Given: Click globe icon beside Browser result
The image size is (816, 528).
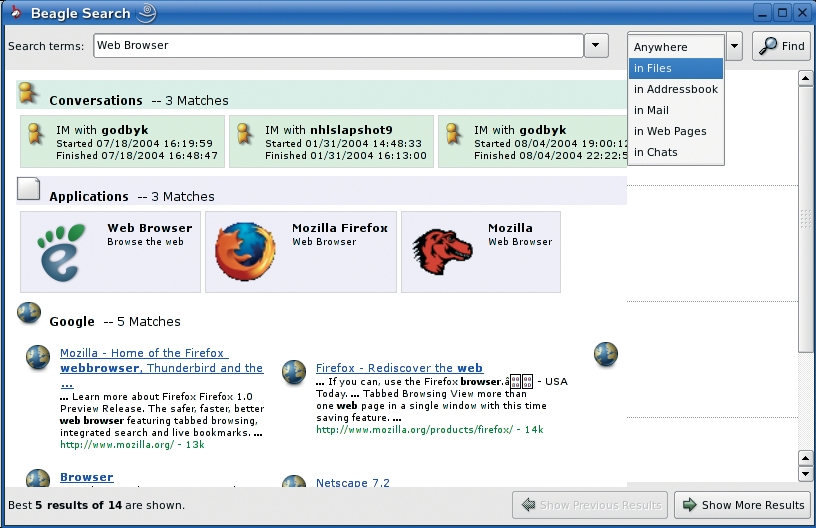Looking at the screenshot, I should click(x=38, y=478).
